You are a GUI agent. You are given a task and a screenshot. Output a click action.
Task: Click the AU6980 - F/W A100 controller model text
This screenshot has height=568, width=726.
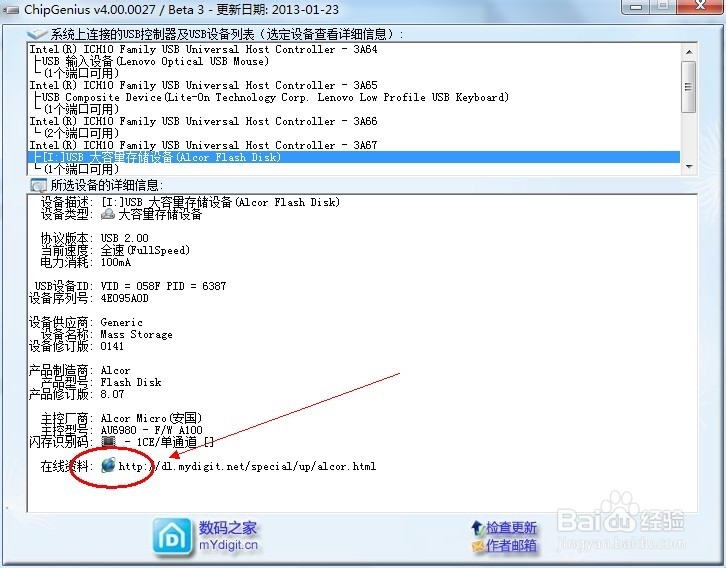pyautogui.click(x=151, y=430)
